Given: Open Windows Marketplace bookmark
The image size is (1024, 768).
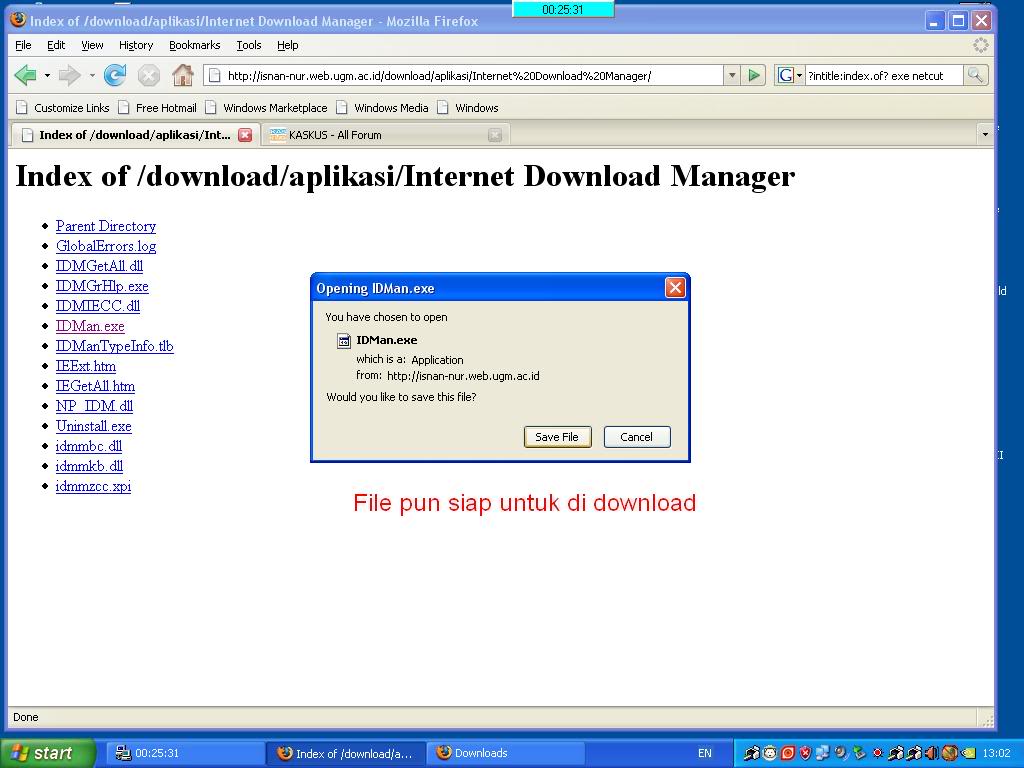Looking at the screenshot, I should click(x=266, y=108).
